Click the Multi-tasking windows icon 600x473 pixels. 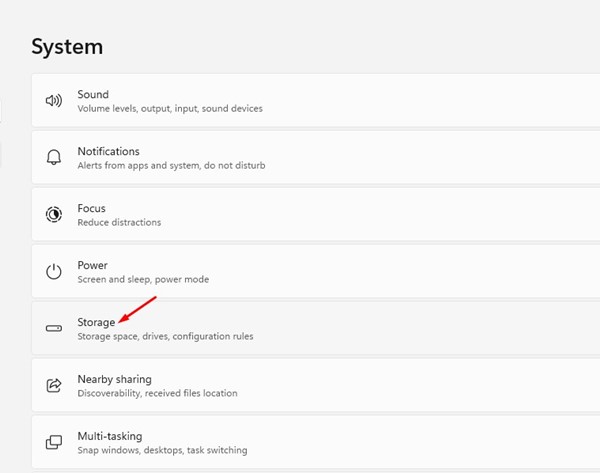[54, 442]
